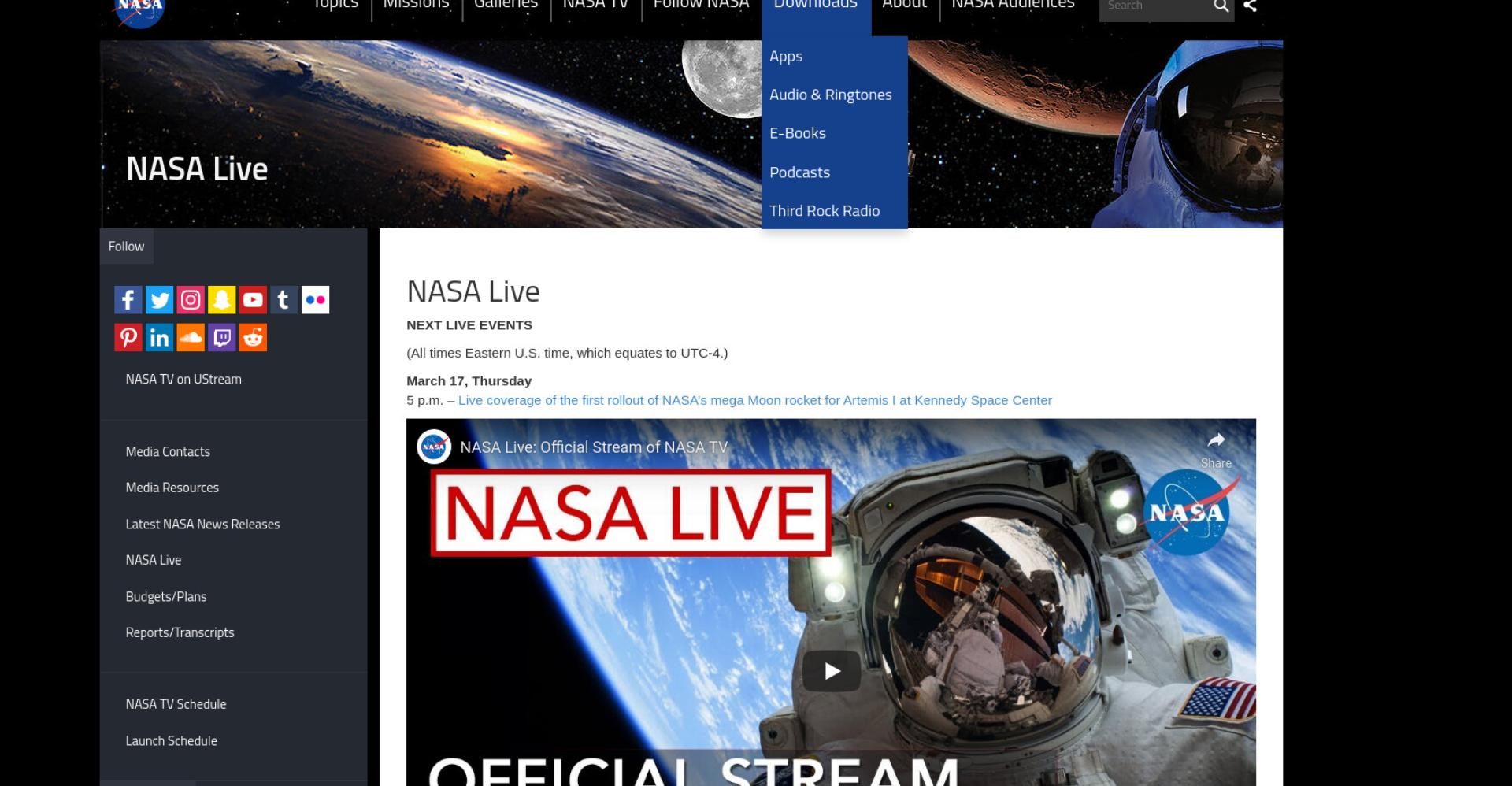
Task: Click the NASA channel avatar on the video
Action: pos(433,447)
